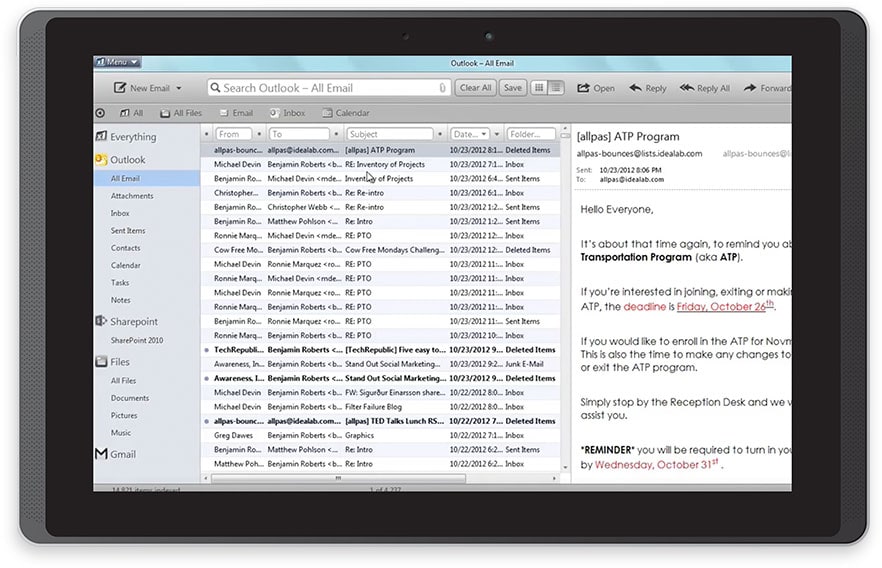Click the Save search button

coord(512,88)
